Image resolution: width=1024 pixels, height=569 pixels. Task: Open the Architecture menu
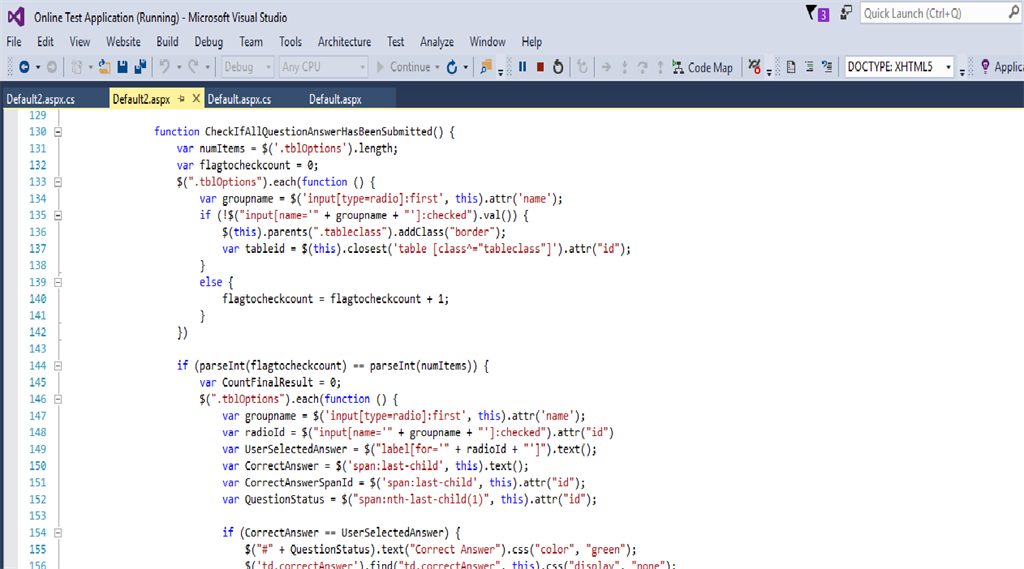pos(344,42)
